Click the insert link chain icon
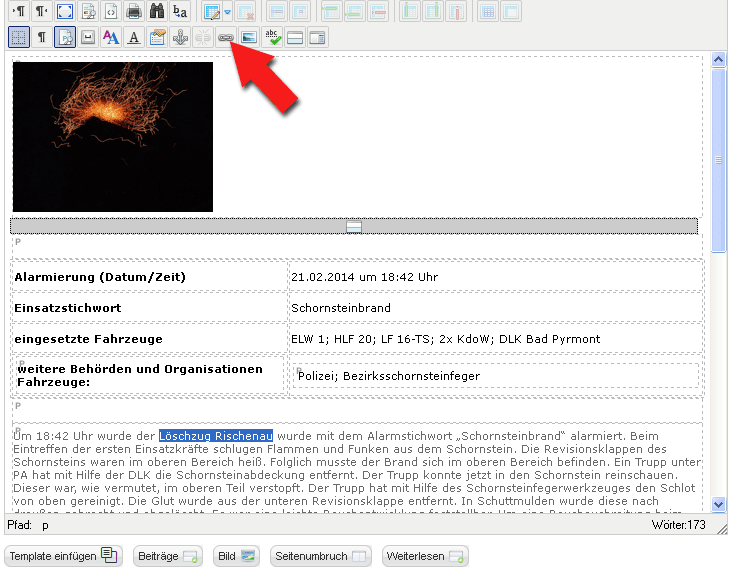This screenshot has height=577, width=732. coord(225,37)
